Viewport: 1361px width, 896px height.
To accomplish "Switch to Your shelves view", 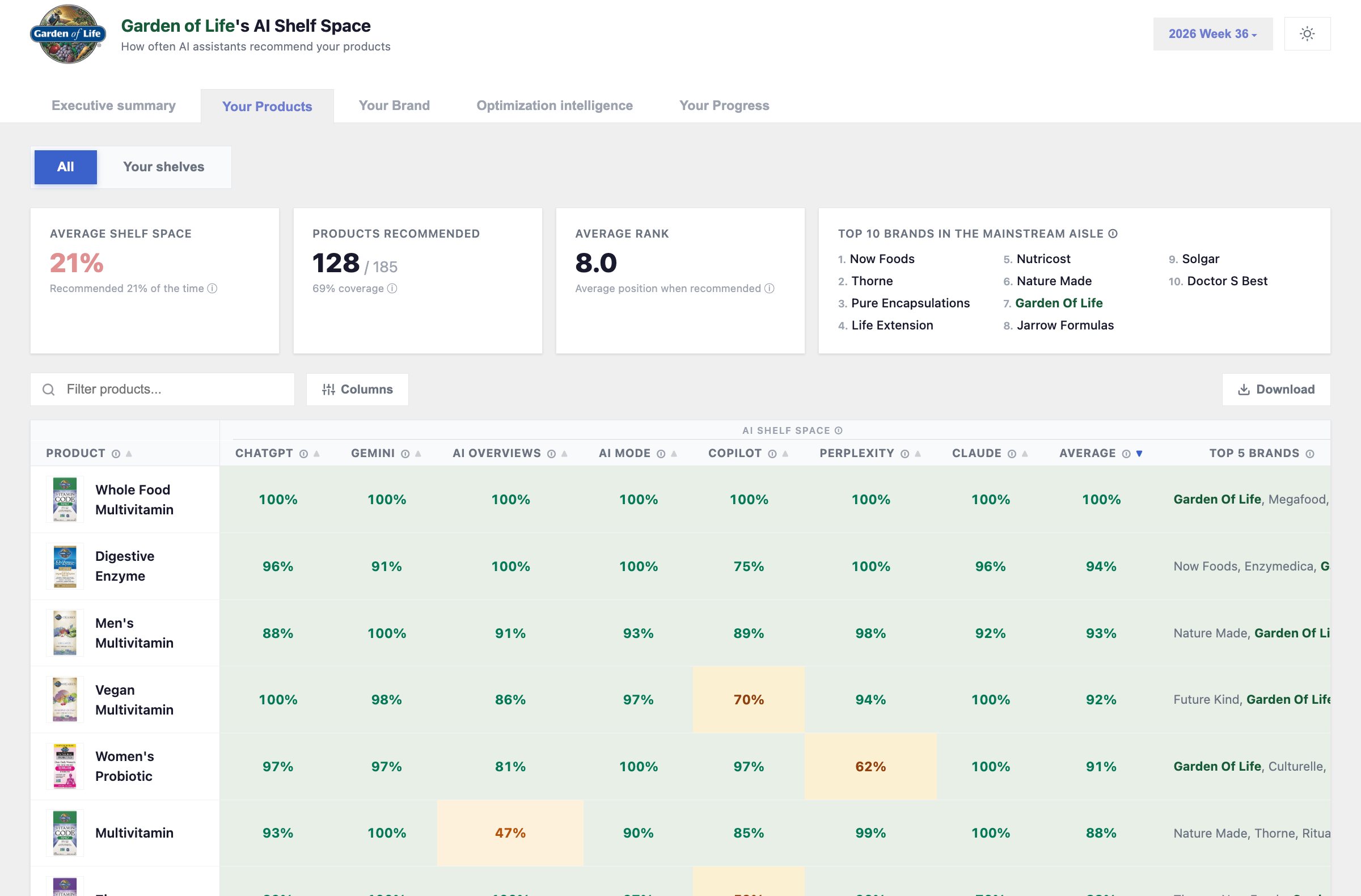I will 163,166.
